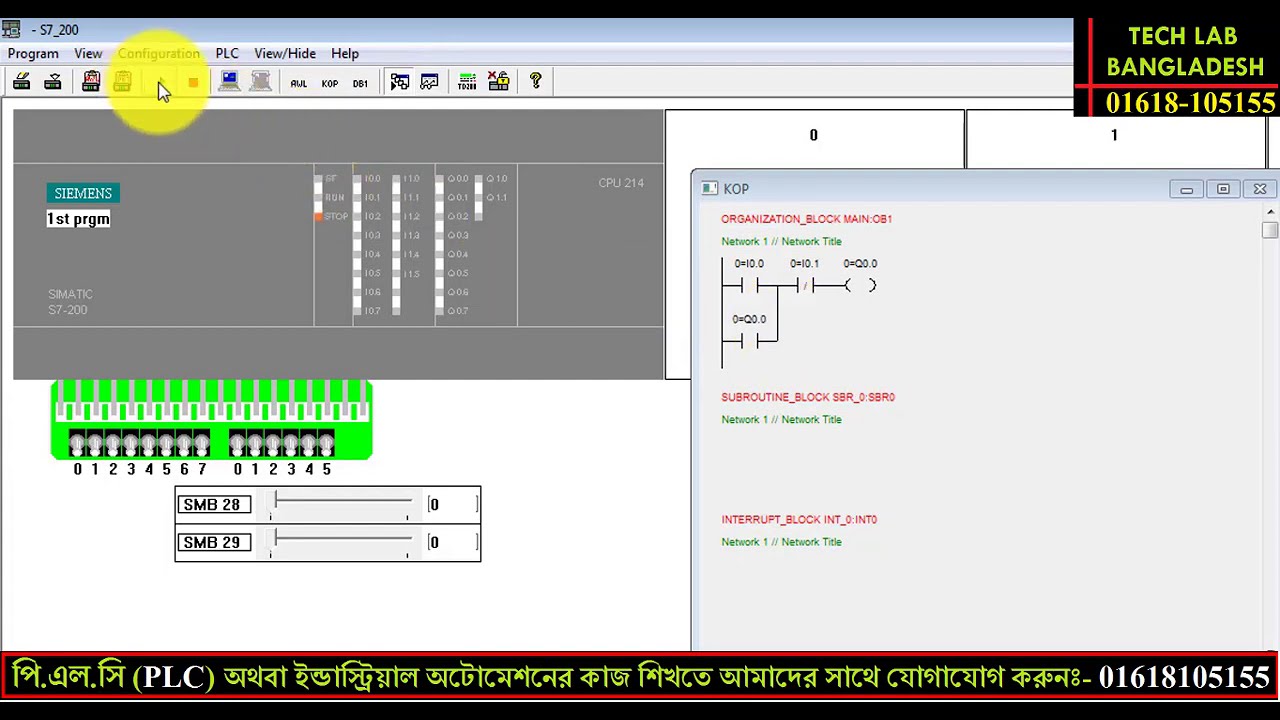Flip switch 7 in the eight-switch group
The image size is (1280, 720).
pos(202,443)
